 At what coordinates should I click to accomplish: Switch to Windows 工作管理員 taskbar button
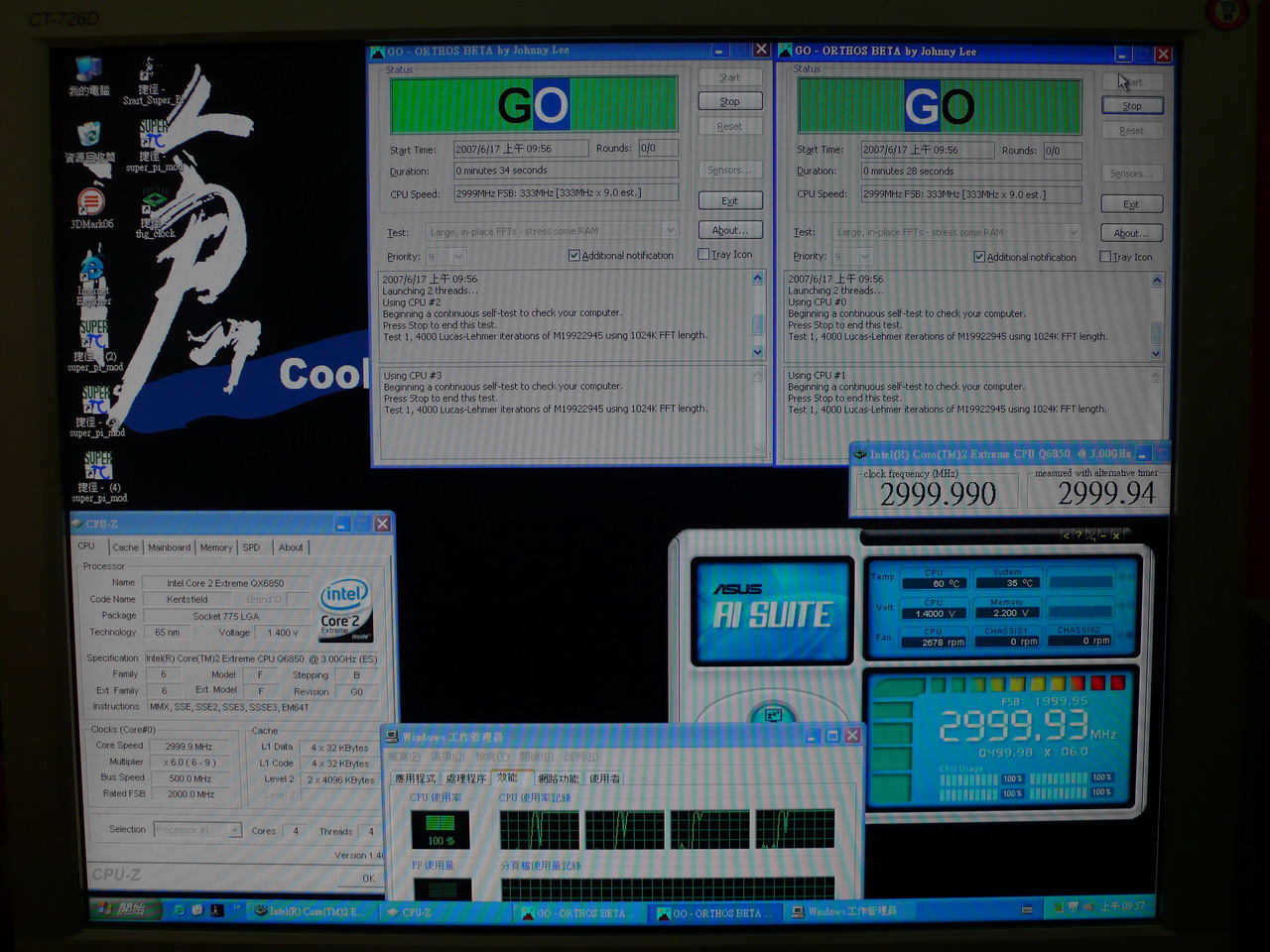tap(848, 911)
